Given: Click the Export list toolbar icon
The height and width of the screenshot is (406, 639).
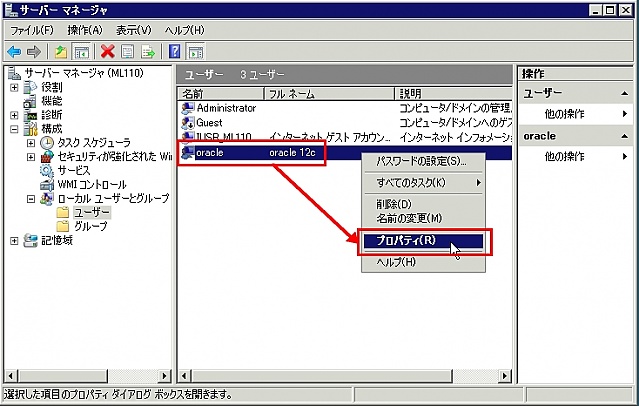Looking at the screenshot, I should (148, 52).
